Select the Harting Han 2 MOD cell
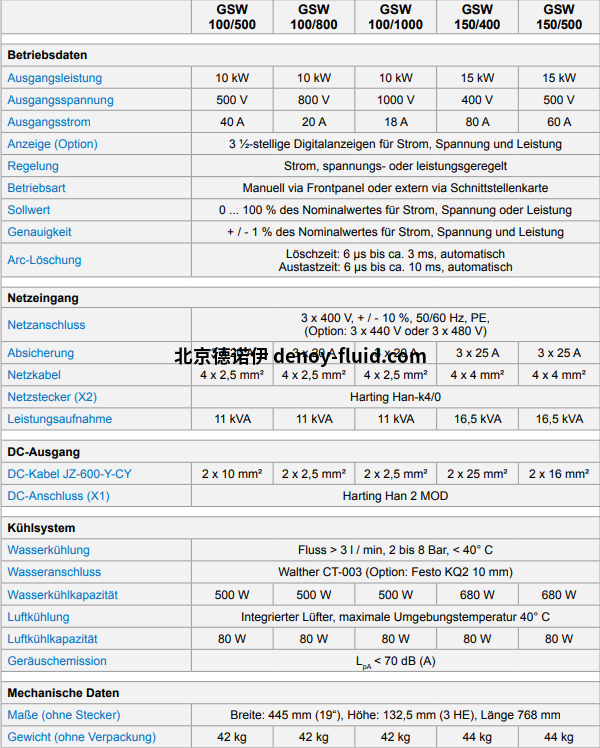The height and width of the screenshot is (748, 600). pos(395,496)
